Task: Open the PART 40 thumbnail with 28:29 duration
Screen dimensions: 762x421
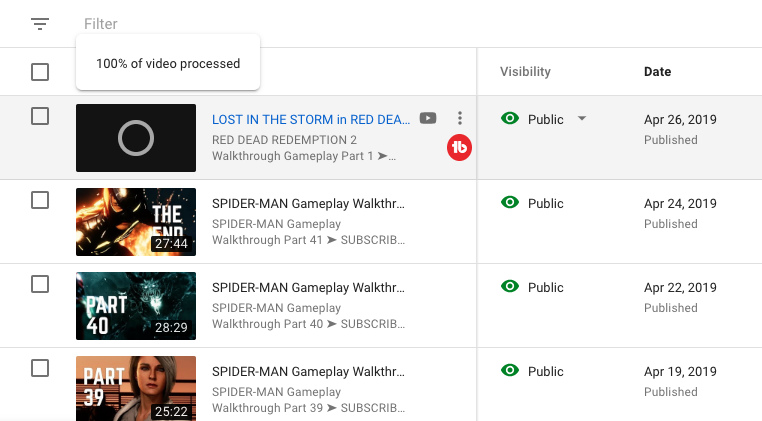Action: [136, 306]
